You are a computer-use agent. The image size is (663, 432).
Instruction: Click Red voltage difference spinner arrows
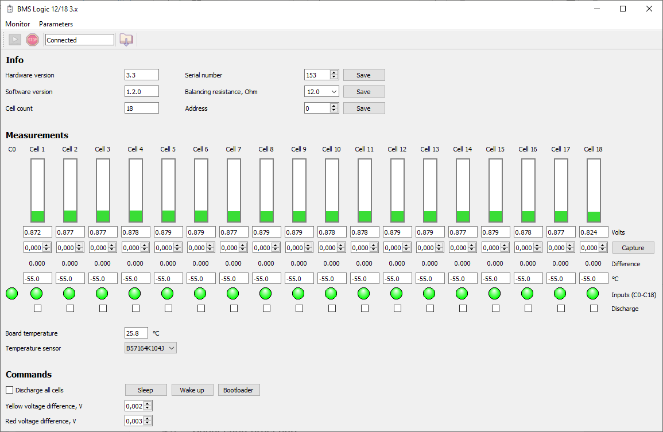pos(148,421)
